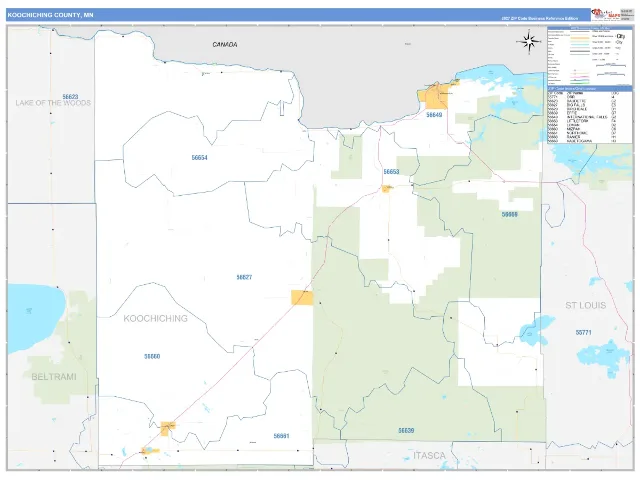The width and height of the screenshot is (640, 480).
Task: Click the KOOCHICHING county name
Action: 156,318
